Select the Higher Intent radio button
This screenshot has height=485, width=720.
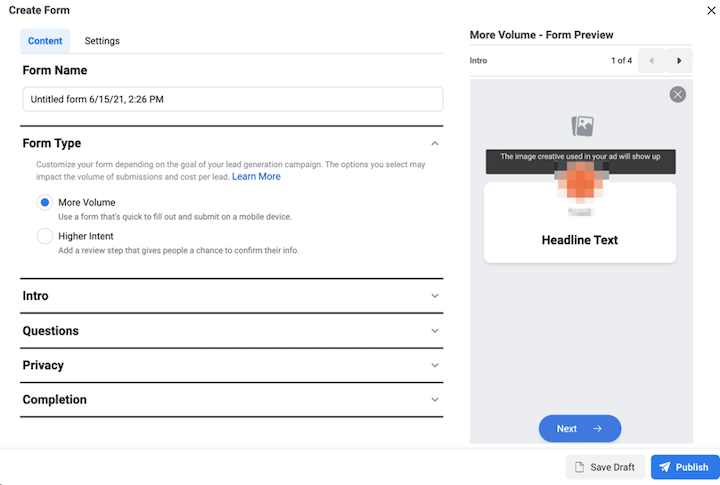click(45, 236)
